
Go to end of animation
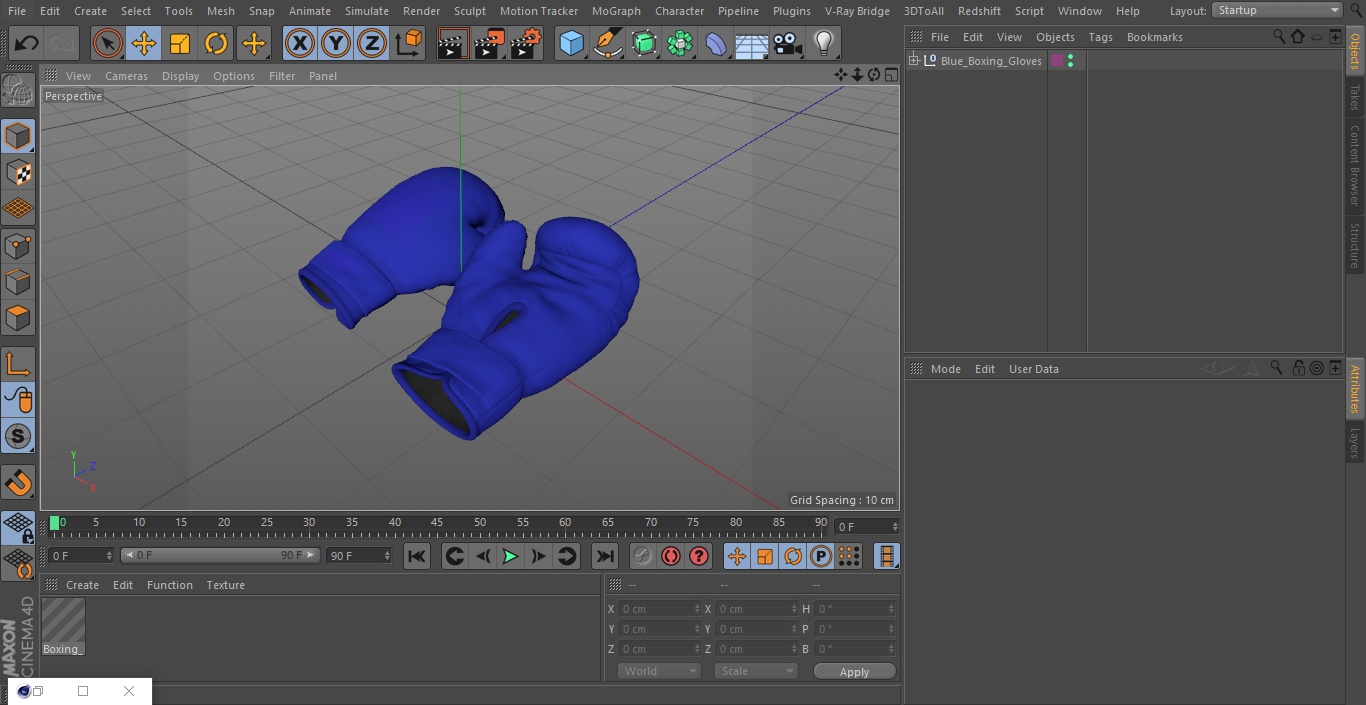click(605, 556)
